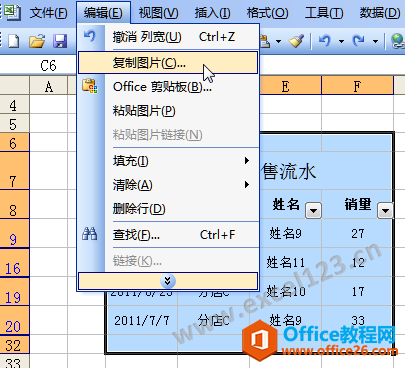Choose 粘贴图片(P) menu entry
This screenshot has width=405, height=368.
(168, 111)
